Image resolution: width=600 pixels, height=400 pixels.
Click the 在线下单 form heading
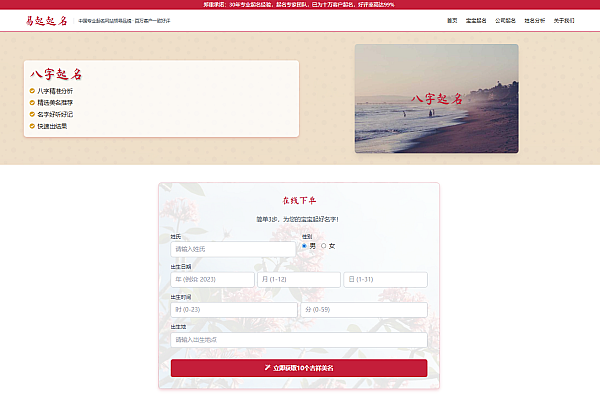tap(299, 200)
